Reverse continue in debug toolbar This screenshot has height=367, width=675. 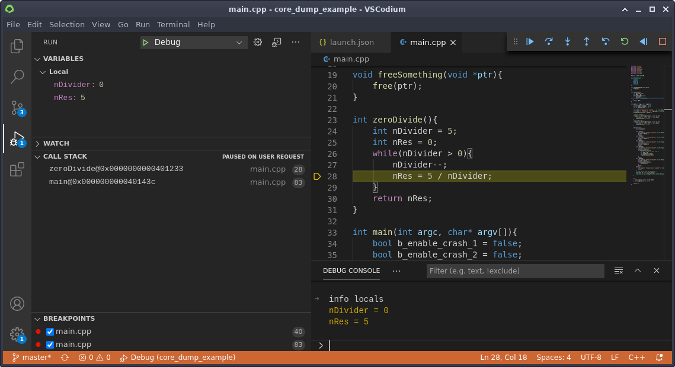644,42
